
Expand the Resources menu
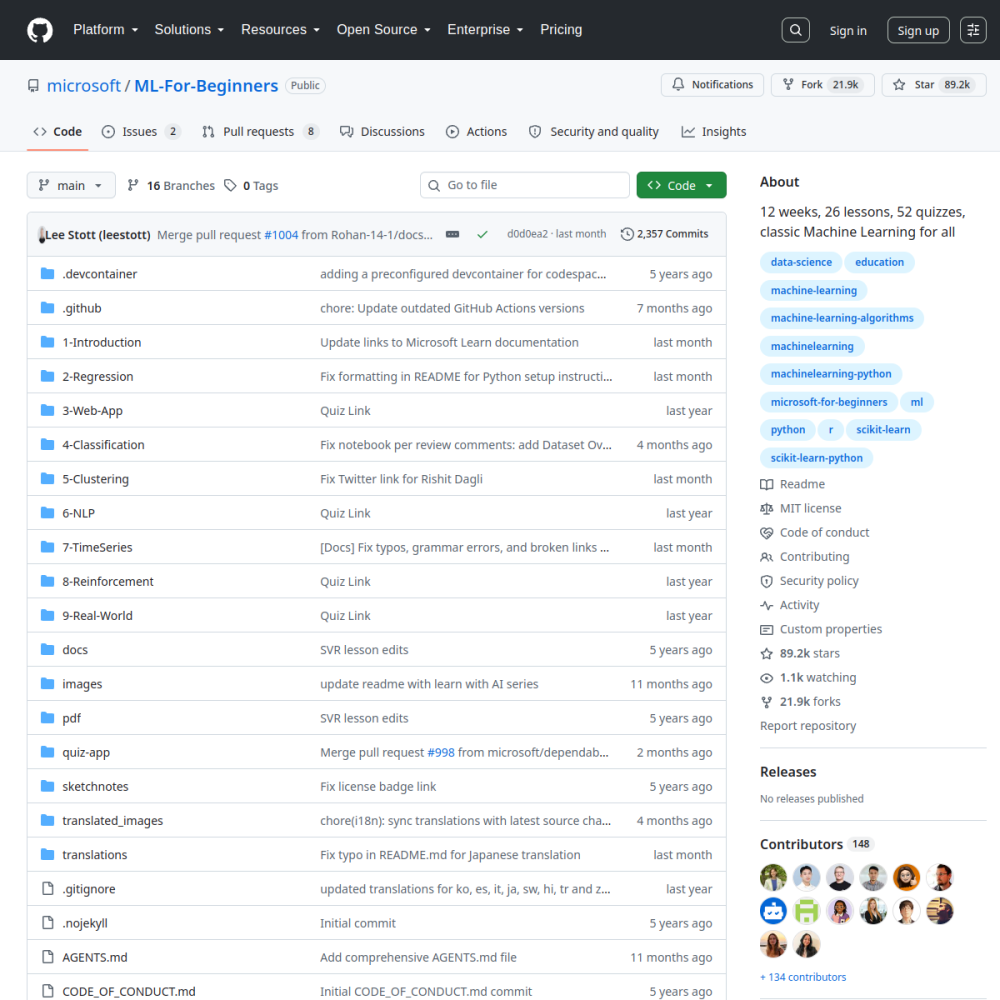click(280, 30)
